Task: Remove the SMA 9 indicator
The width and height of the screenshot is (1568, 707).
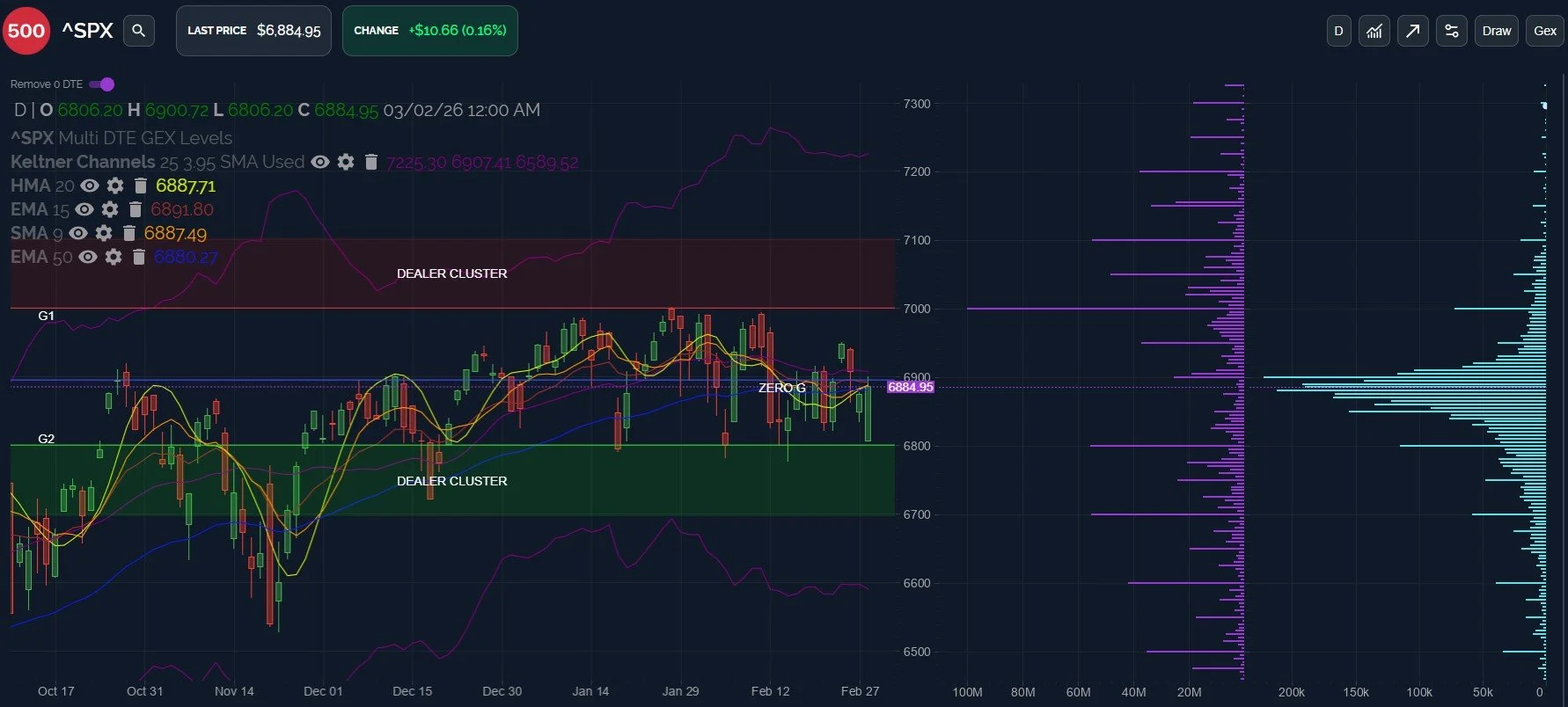Action: pos(128,233)
